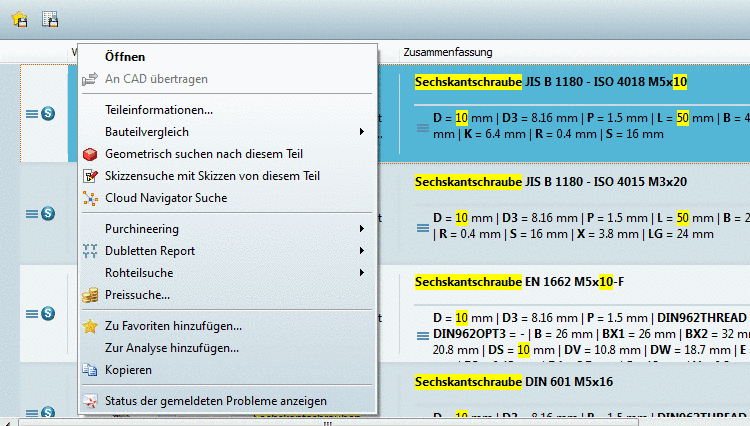Click the coins icon beside Preissuche

coord(90,295)
